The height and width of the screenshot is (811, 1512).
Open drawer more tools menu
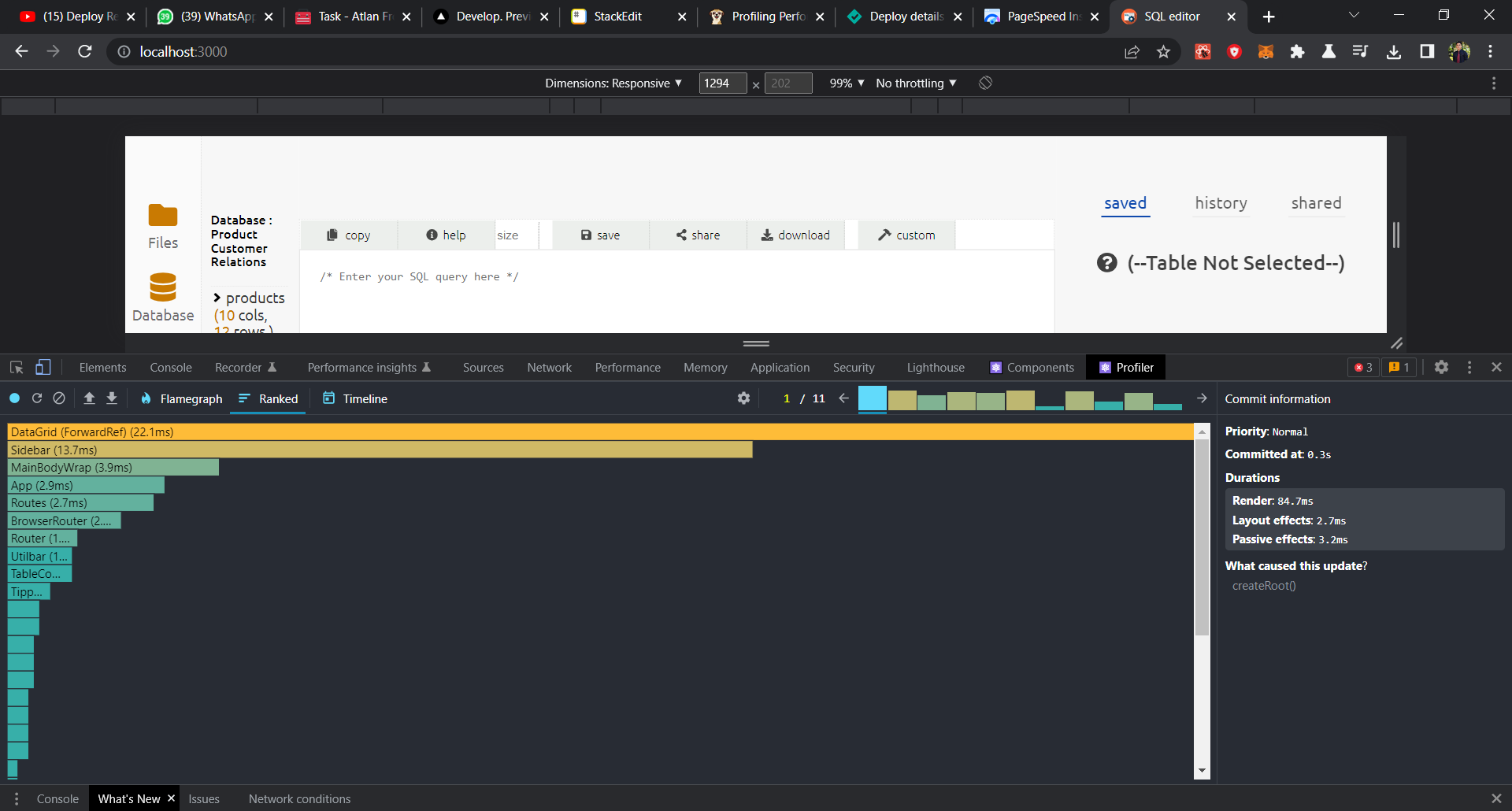(17, 798)
